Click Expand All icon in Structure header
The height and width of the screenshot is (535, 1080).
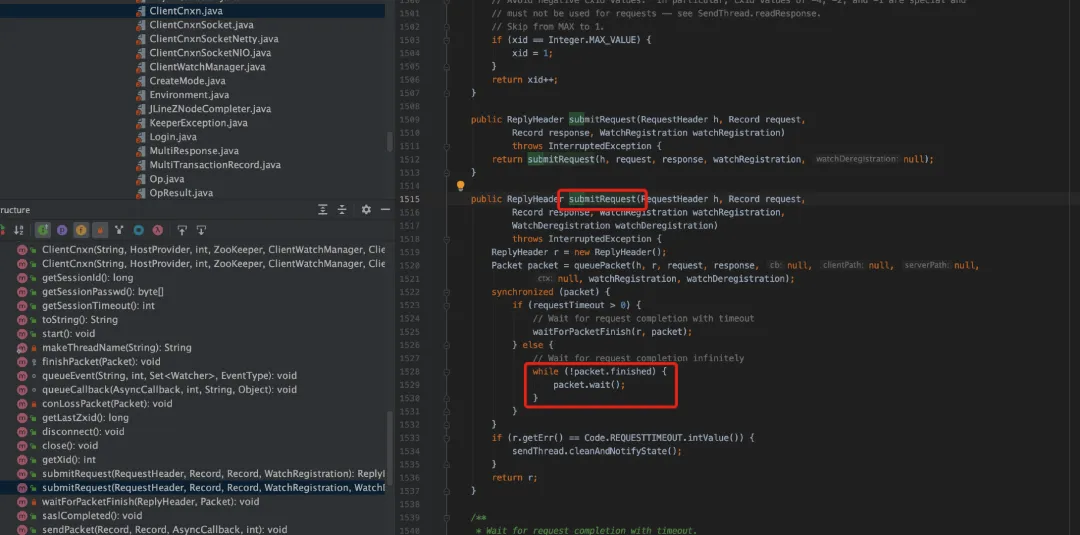pos(322,209)
